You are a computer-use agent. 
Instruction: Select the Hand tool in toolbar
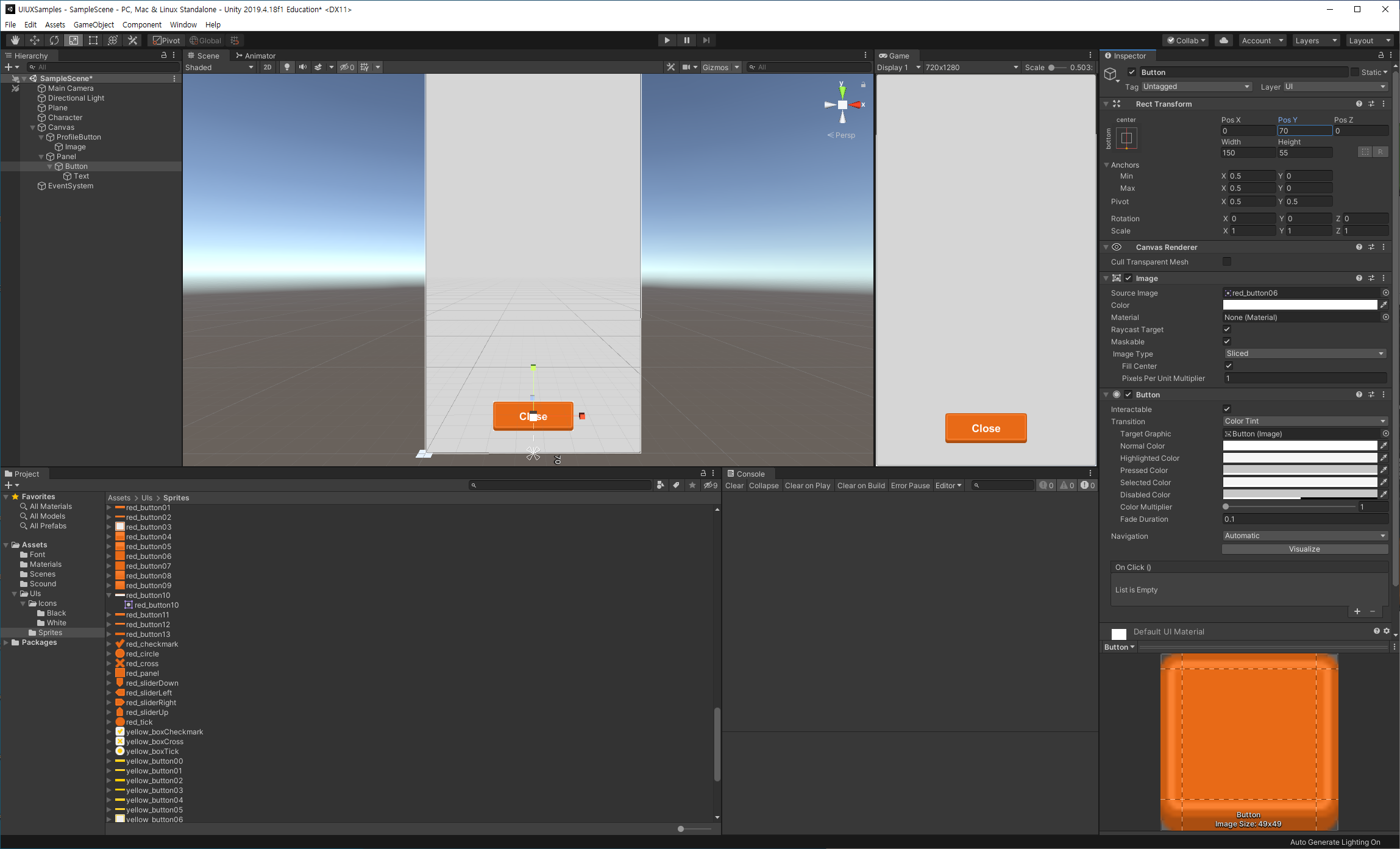[15, 40]
